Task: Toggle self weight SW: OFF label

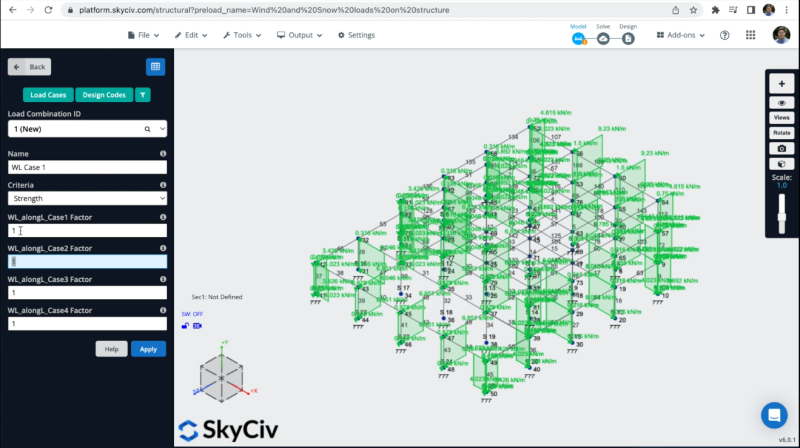Action: (192, 314)
